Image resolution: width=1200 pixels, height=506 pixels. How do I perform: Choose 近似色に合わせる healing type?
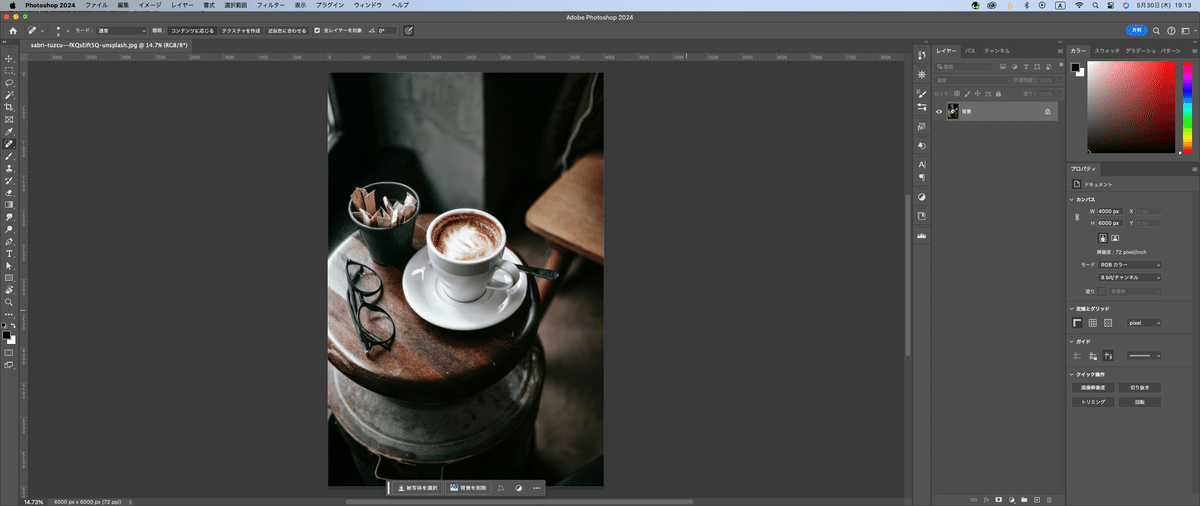click(x=287, y=31)
